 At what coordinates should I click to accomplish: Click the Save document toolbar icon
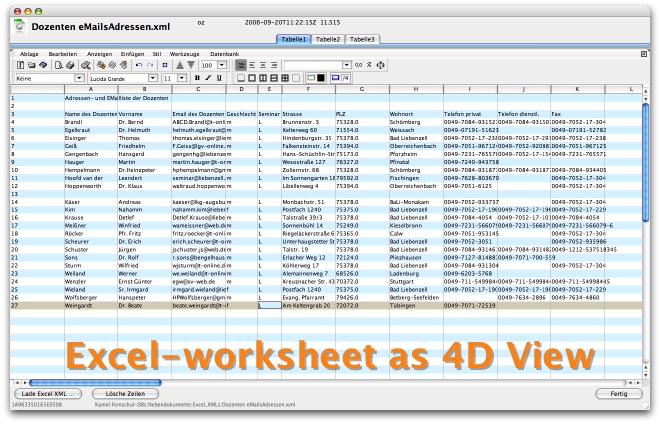coord(43,65)
